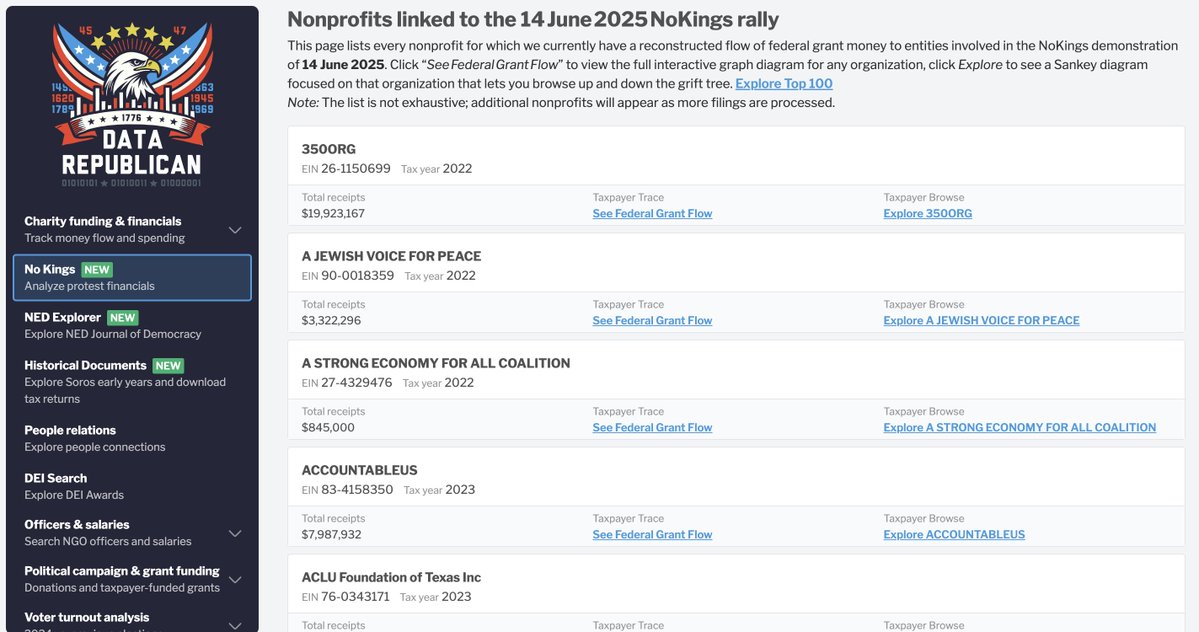
Task: Expand Political campaign & grant funding chevron
Action: coord(236,579)
